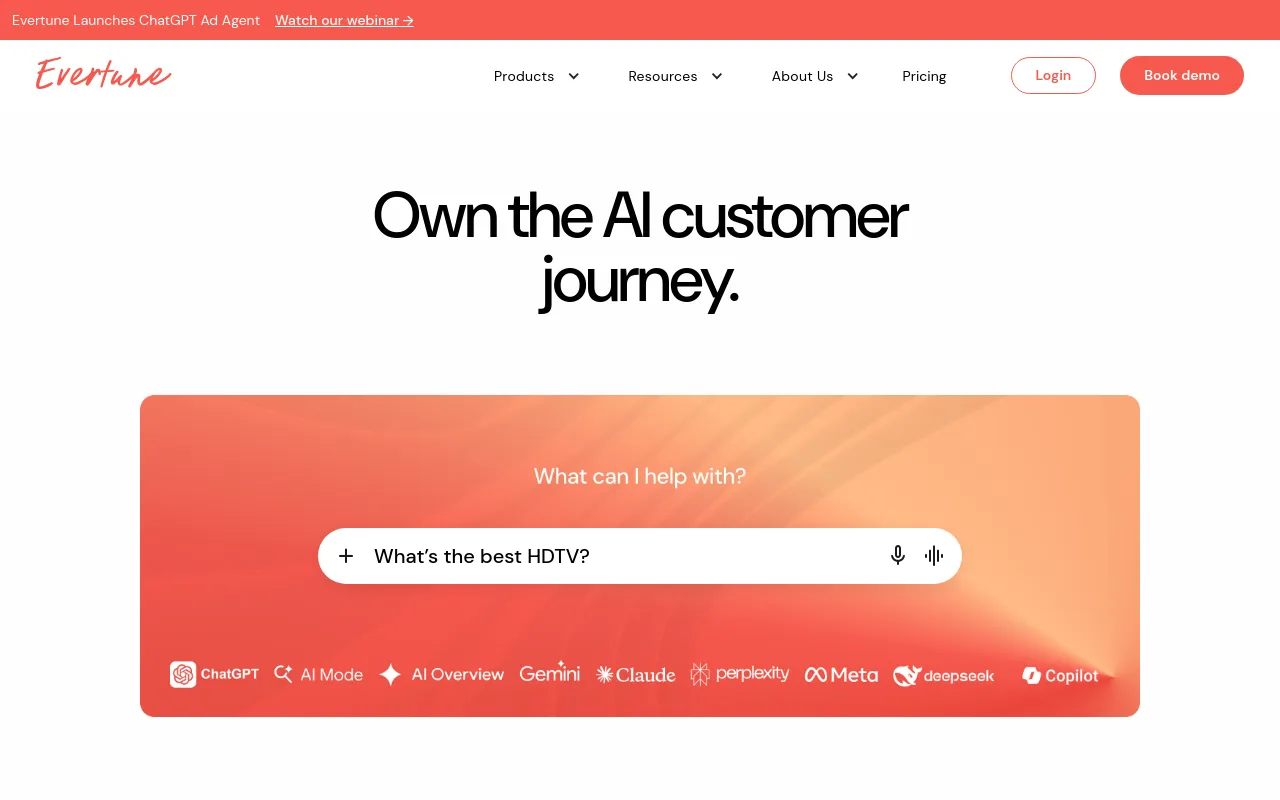Click the Evertune logo
The height and width of the screenshot is (800, 1280).
[x=103, y=74]
